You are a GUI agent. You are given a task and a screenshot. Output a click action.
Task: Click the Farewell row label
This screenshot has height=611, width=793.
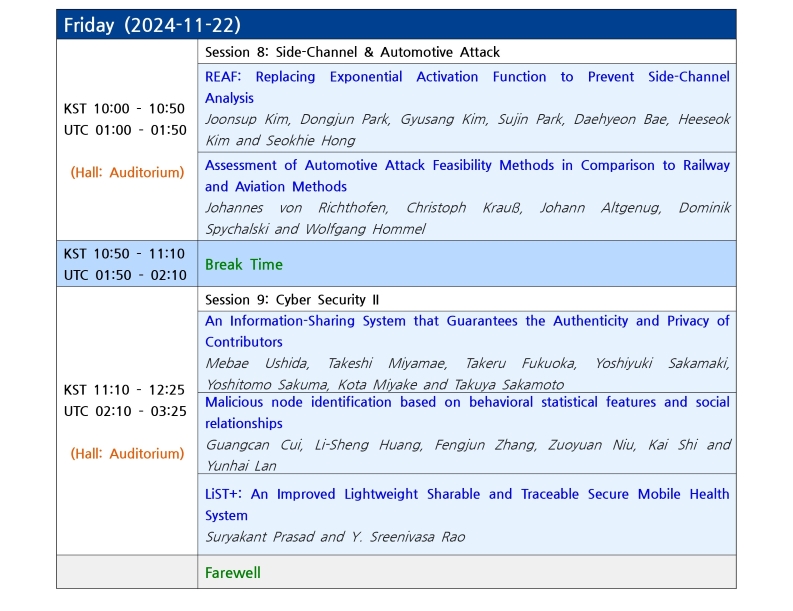point(233,573)
